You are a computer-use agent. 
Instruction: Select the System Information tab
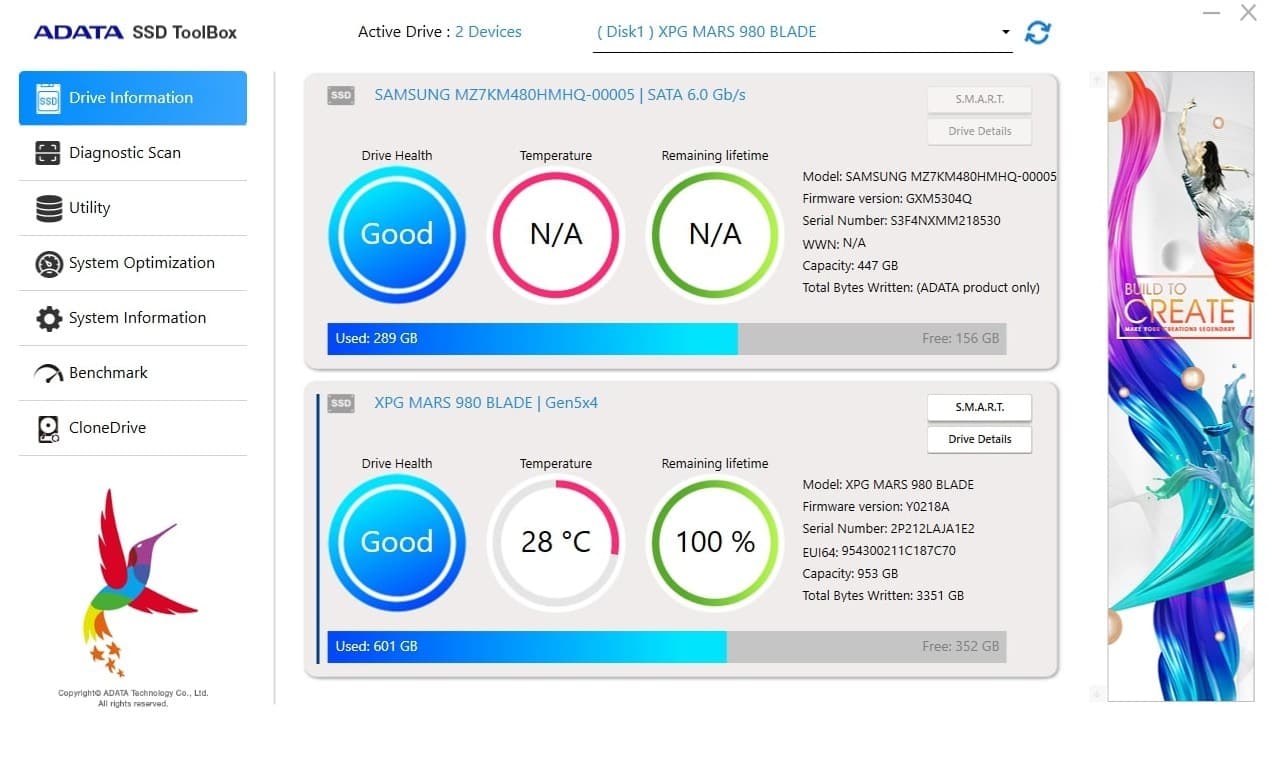pyautogui.click(x=133, y=318)
